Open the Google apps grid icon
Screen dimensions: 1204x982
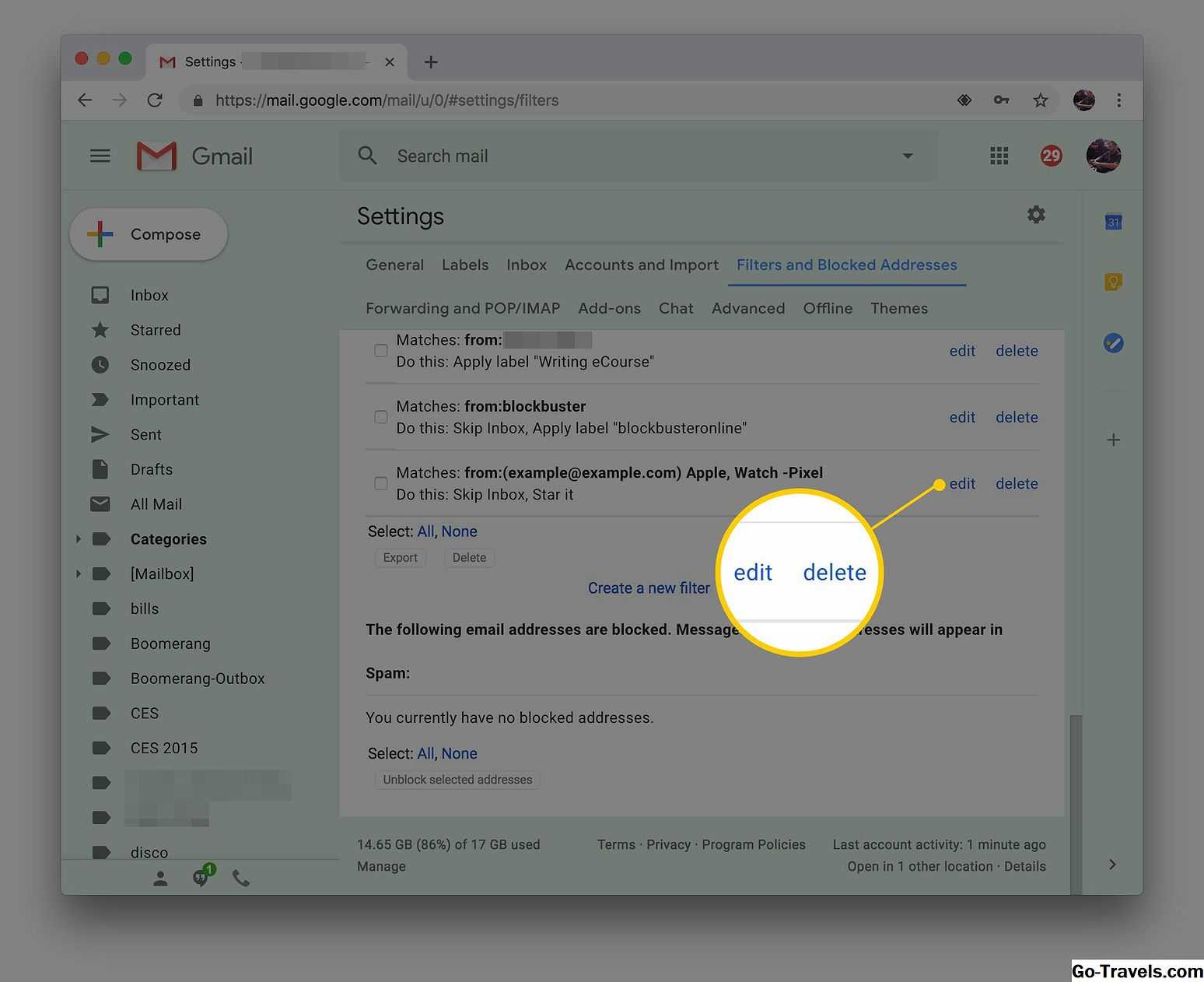click(x=999, y=156)
